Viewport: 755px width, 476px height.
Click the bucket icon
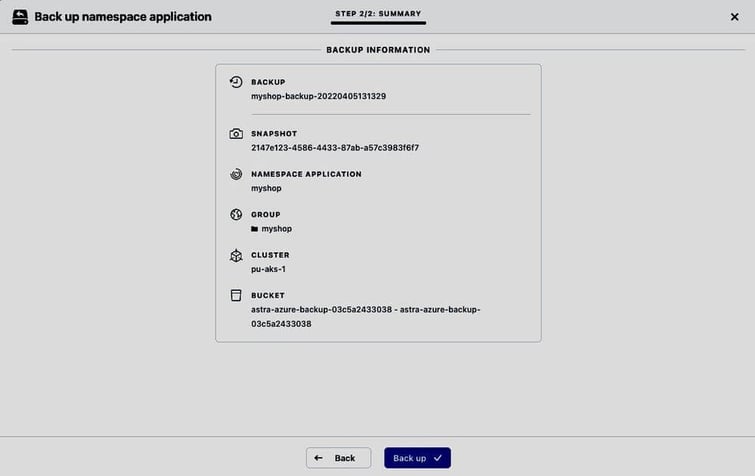click(236, 296)
